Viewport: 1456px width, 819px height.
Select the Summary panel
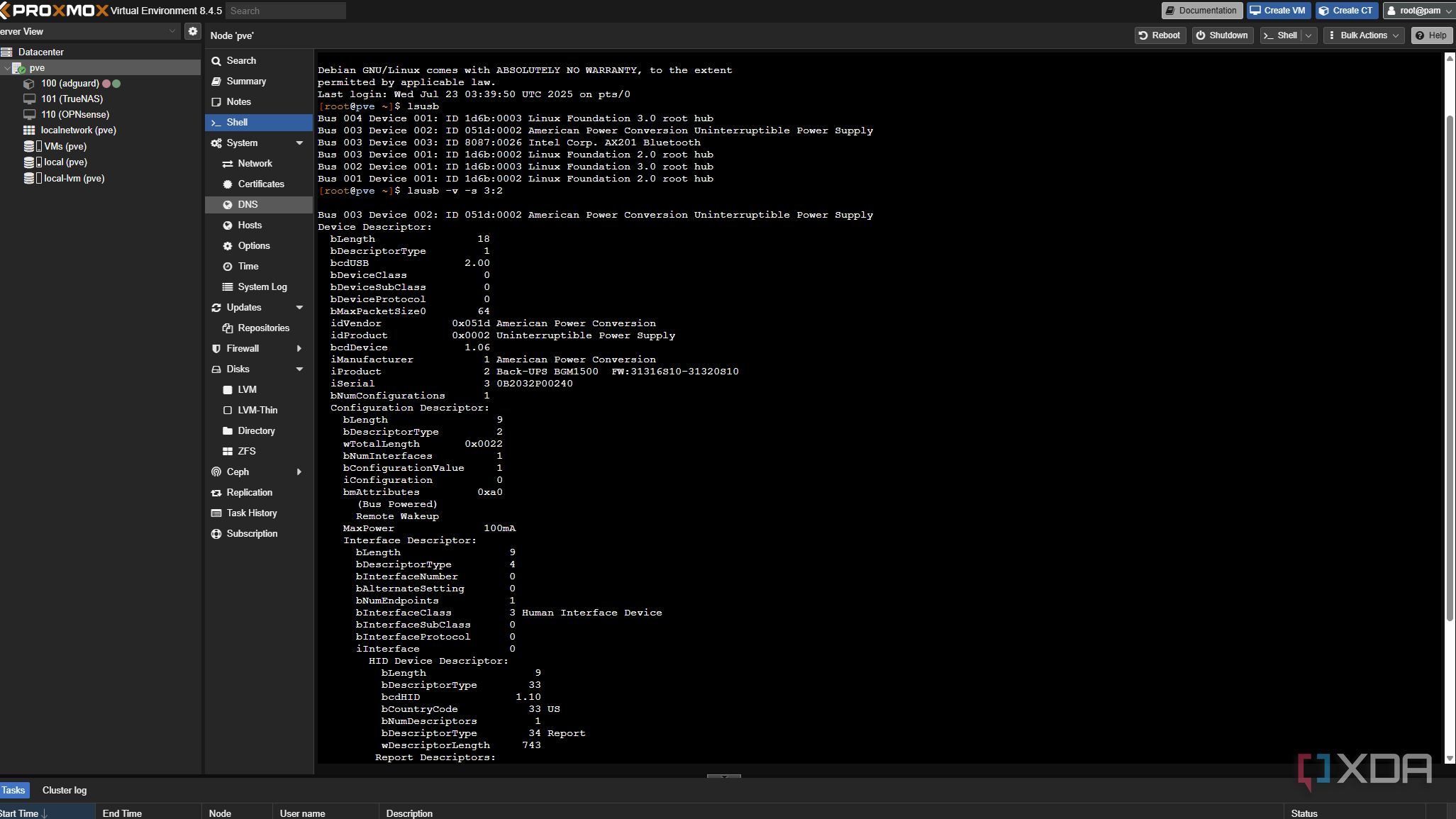pyautogui.click(x=247, y=81)
